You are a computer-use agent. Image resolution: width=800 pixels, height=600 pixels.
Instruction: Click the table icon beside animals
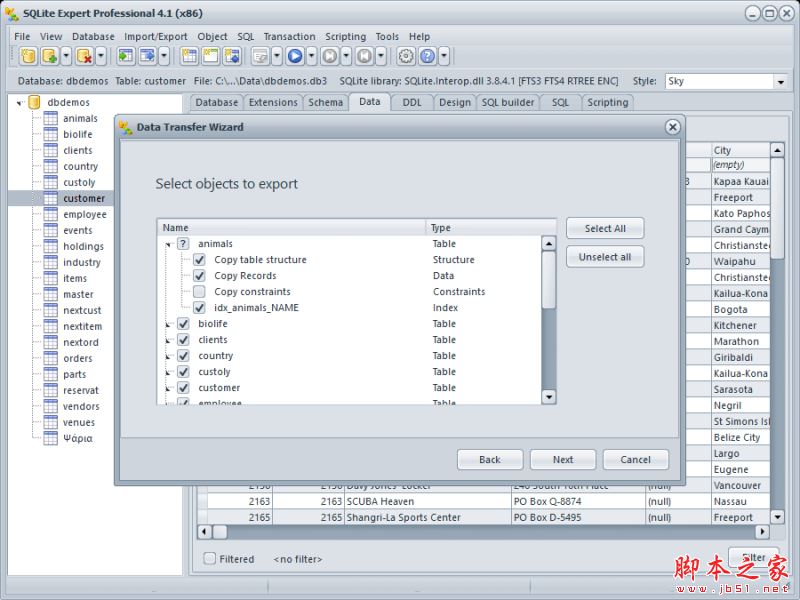[51, 118]
